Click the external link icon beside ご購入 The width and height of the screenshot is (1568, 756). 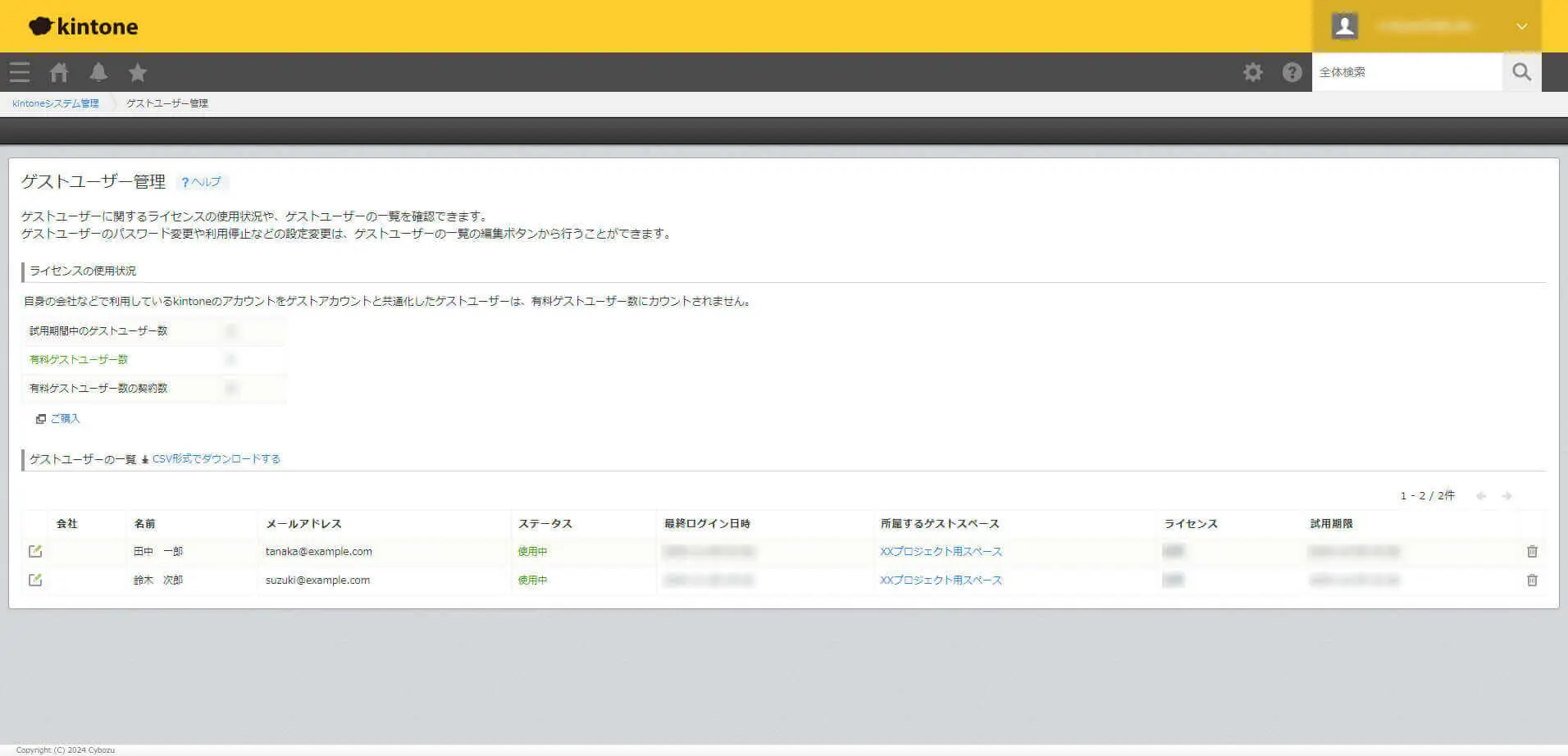click(x=41, y=419)
